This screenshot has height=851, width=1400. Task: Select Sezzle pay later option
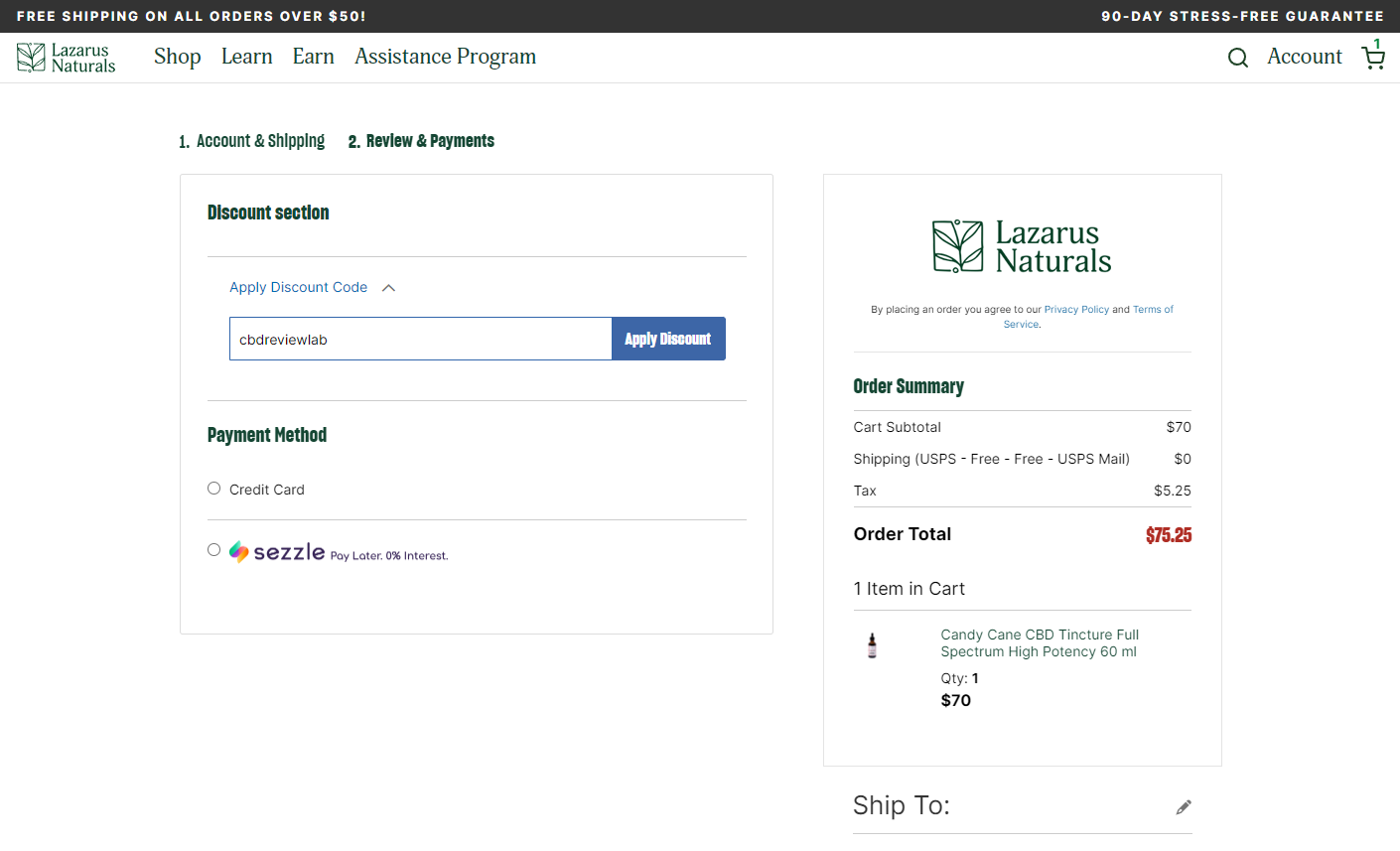pyautogui.click(x=213, y=550)
